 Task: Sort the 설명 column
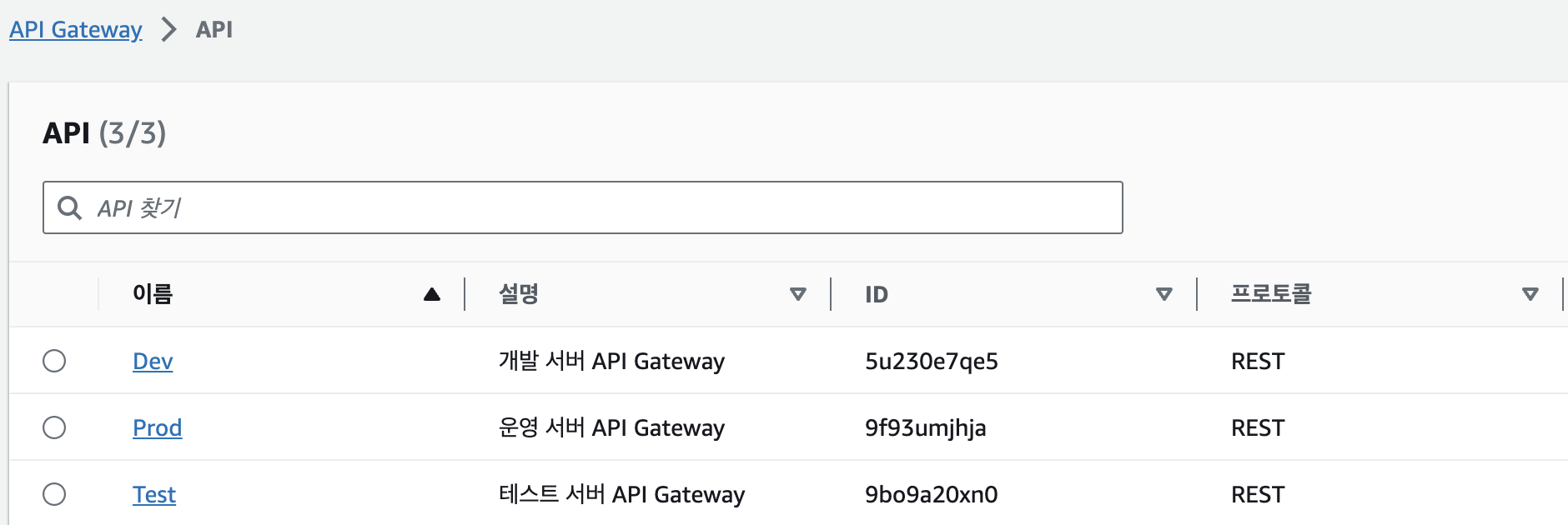pyautogui.click(x=798, y=294)
